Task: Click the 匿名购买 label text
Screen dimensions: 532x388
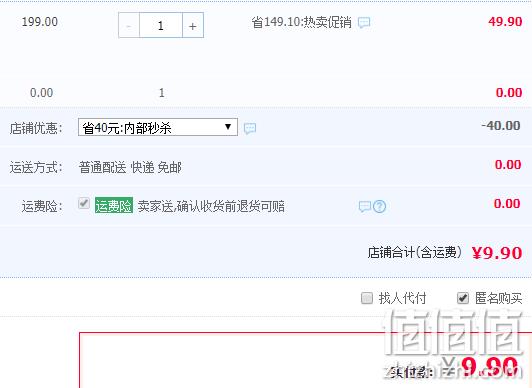Action: 498,298
